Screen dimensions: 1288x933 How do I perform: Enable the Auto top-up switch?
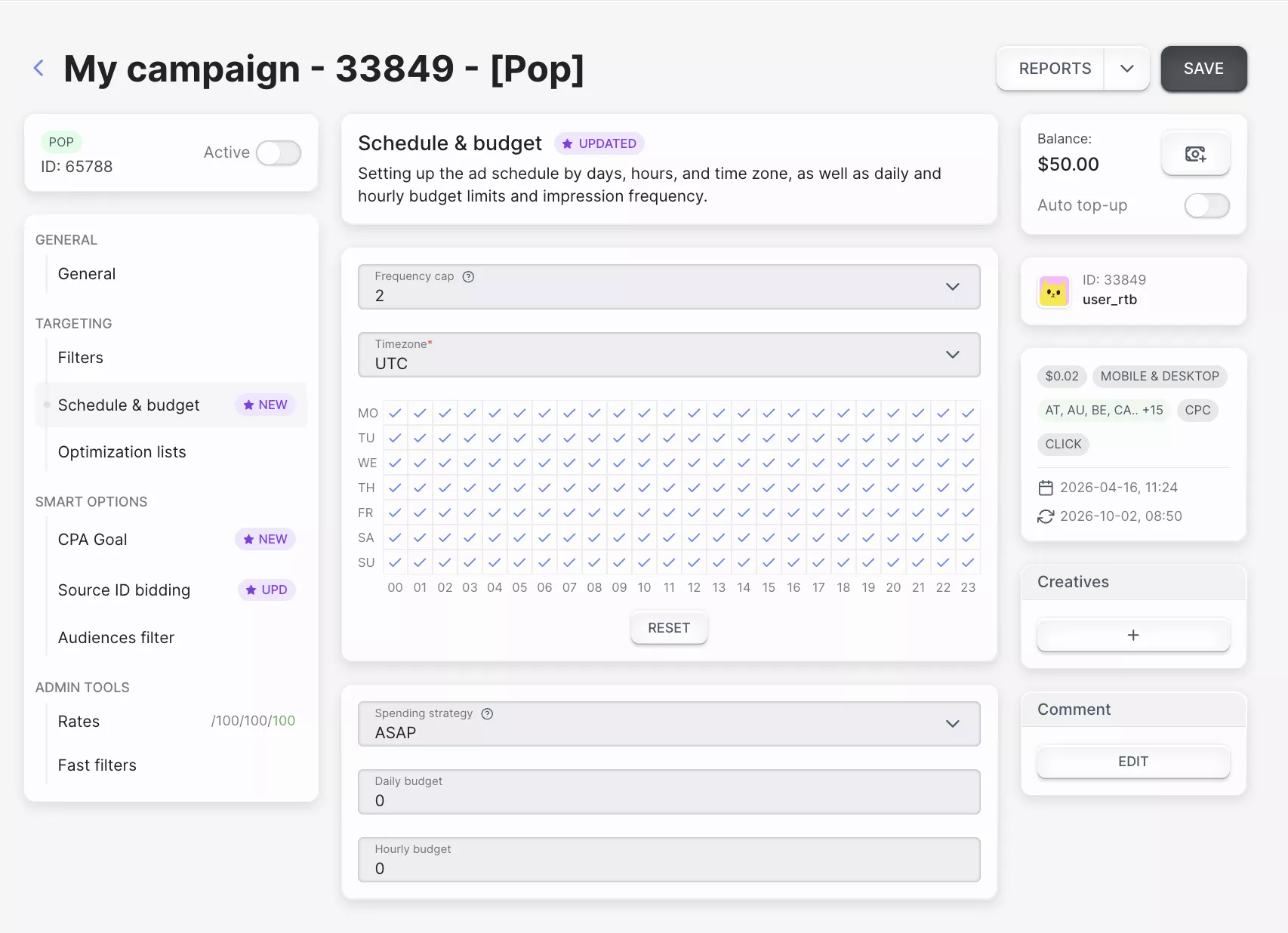1206,205
